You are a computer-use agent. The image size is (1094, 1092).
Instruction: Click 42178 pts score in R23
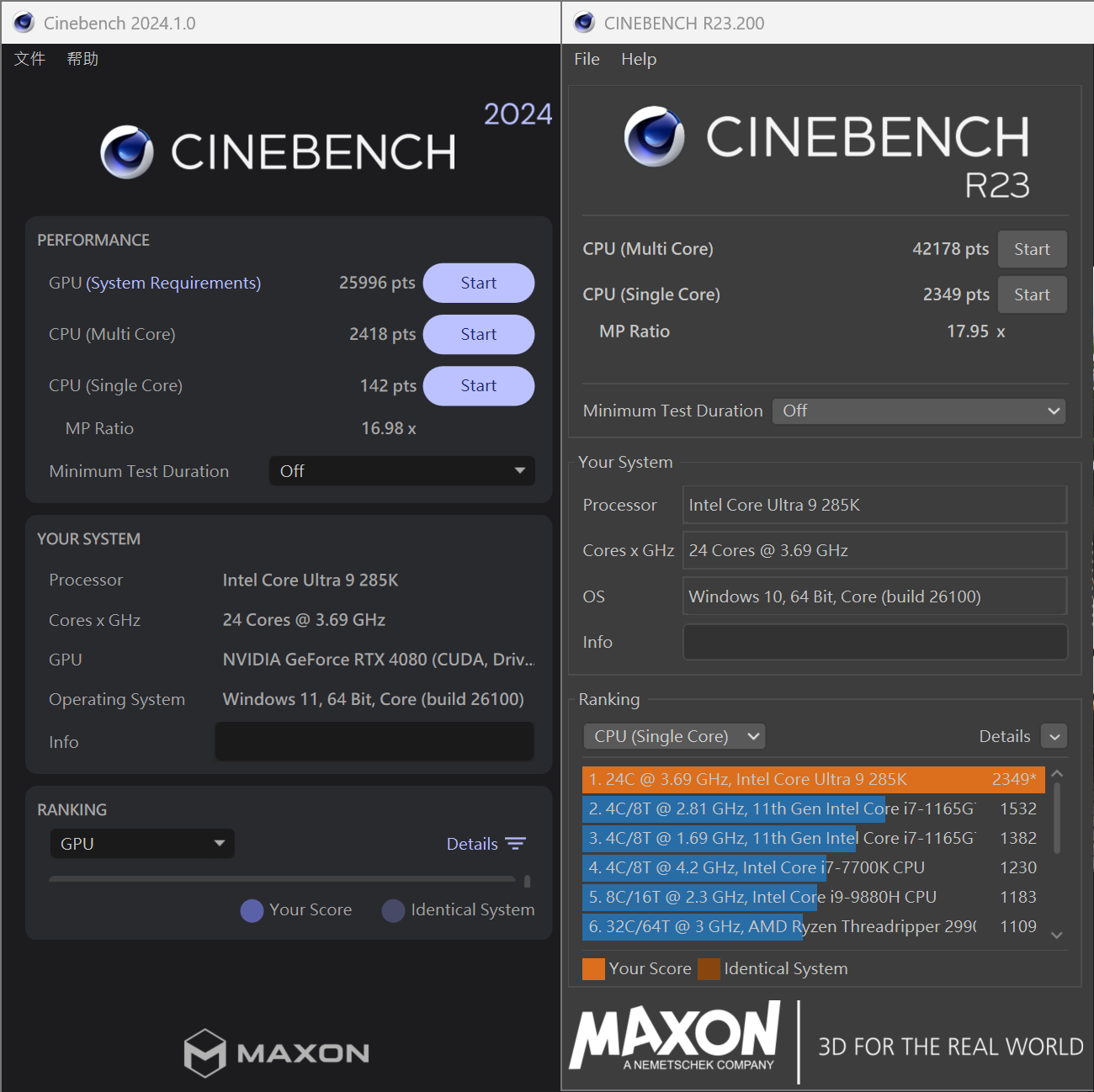(x=951, y=249)
